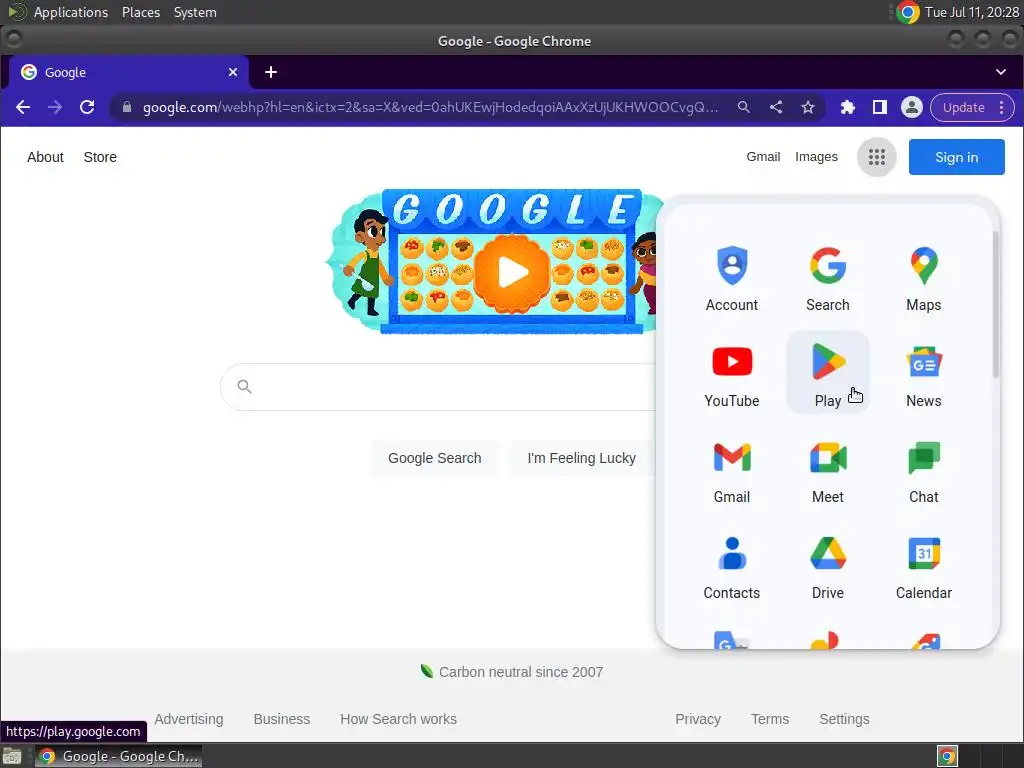Open the About link
1024x768 pixels.
pos(45,157)
